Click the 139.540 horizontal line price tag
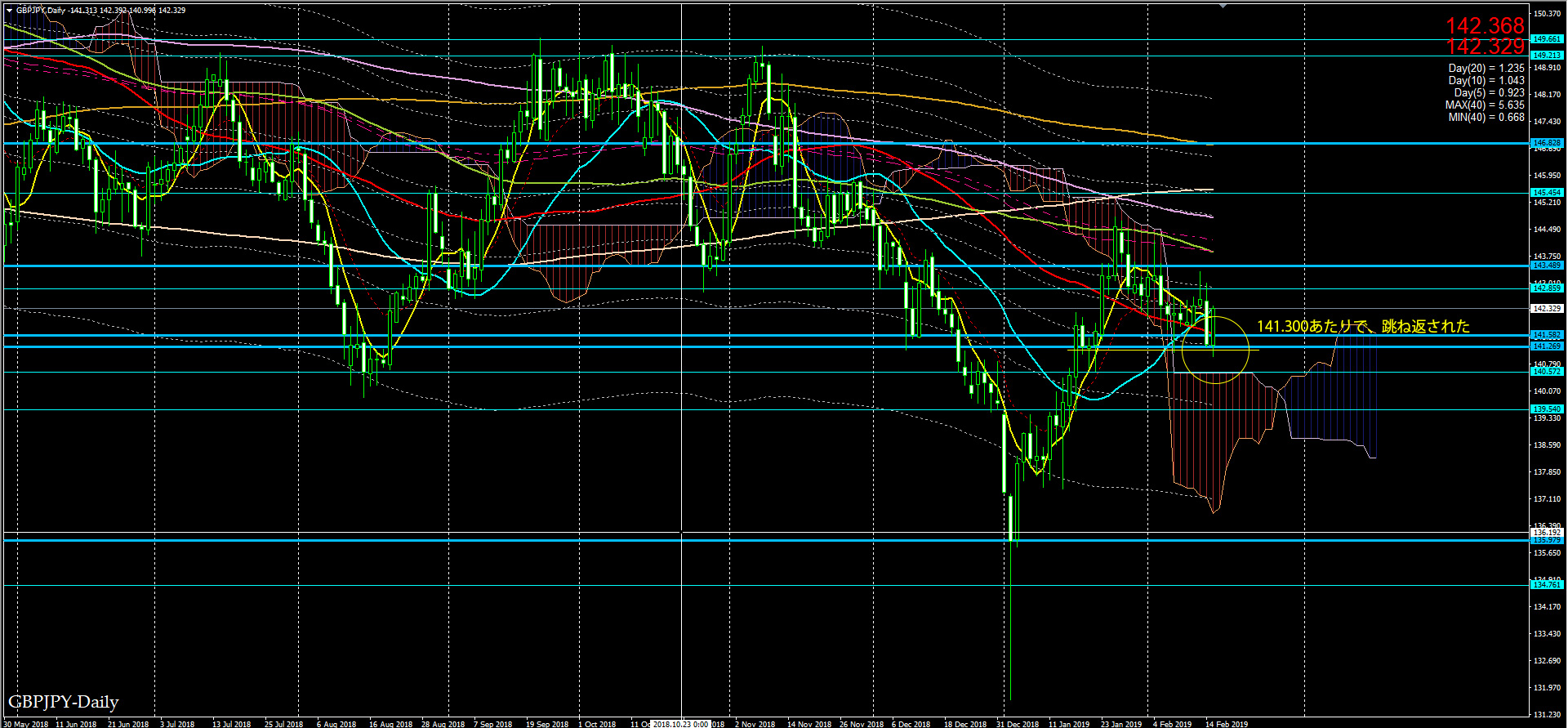Viewport: 1568px width, 728px height. coord(1547,409)
